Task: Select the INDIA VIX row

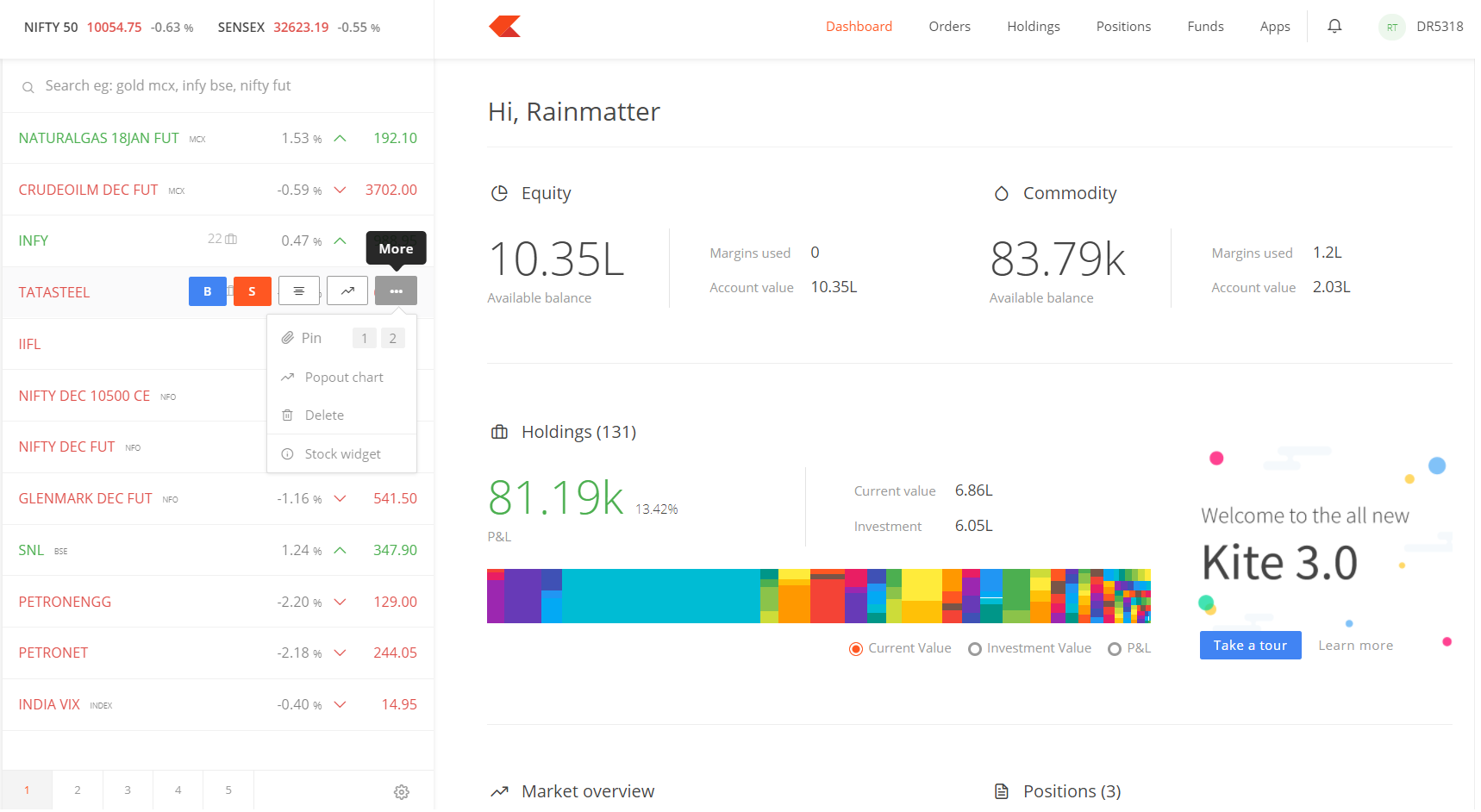Action: click(219, 706)
